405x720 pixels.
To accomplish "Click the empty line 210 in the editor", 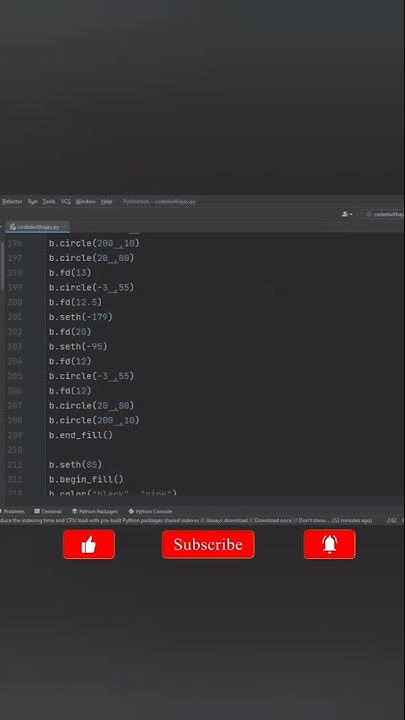I will point(225,450).
